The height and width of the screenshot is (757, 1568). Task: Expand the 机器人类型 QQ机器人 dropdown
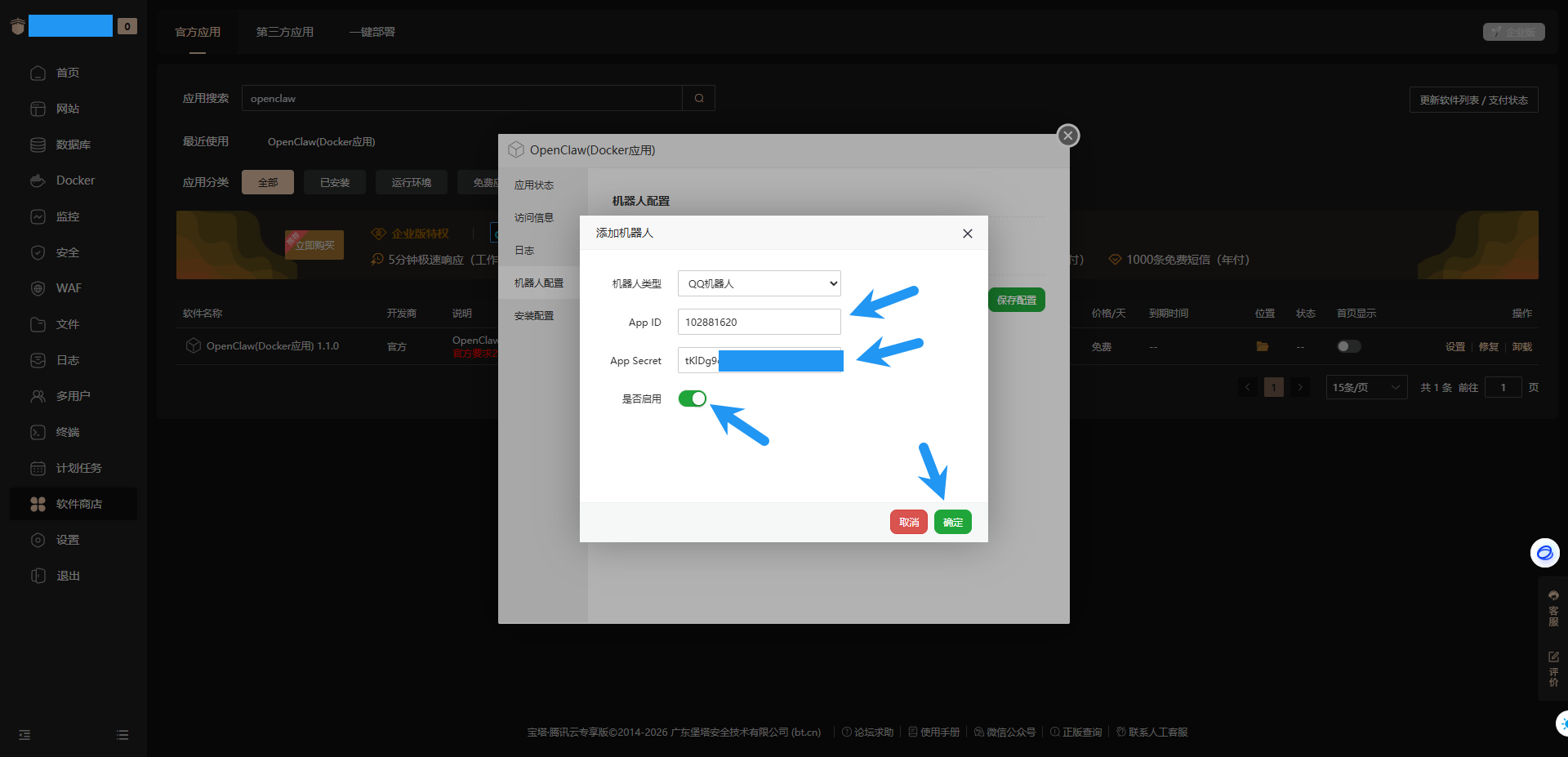click(x=759, y=283)
